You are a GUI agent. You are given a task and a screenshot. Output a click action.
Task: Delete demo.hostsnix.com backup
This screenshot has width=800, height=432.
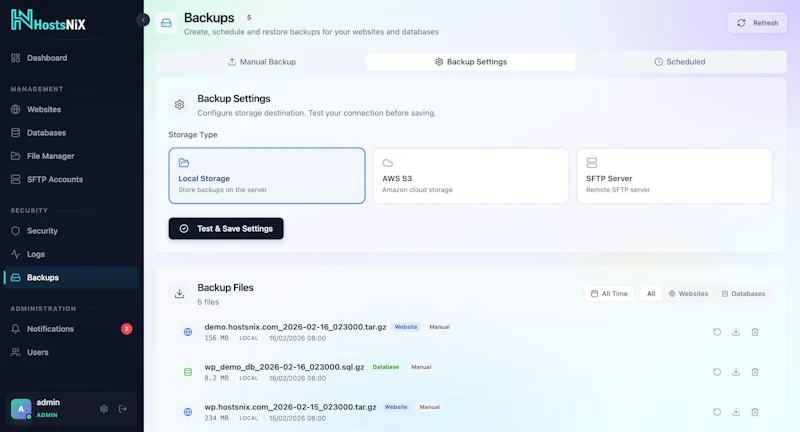pos(755,332)
